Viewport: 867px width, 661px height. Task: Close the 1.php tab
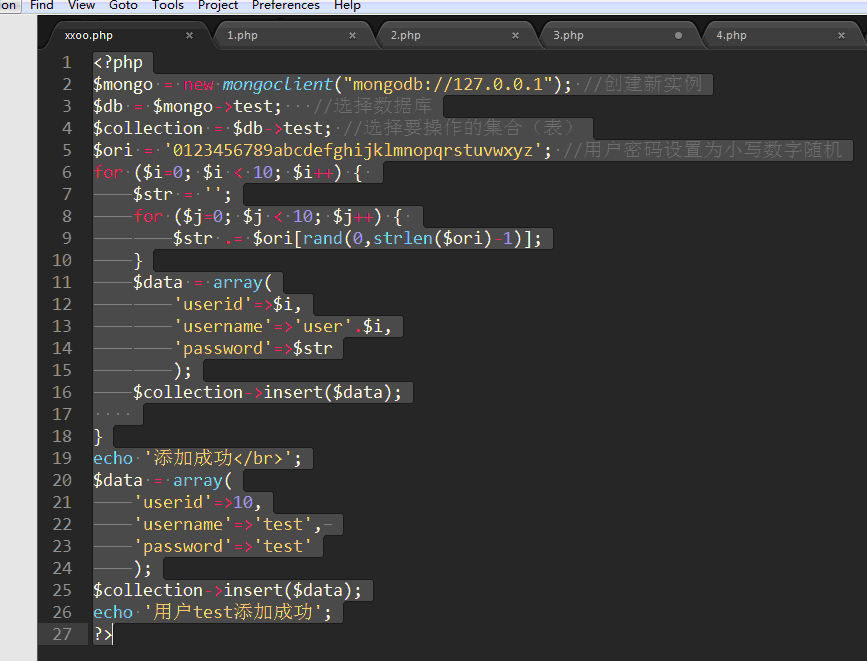(352, 35)
